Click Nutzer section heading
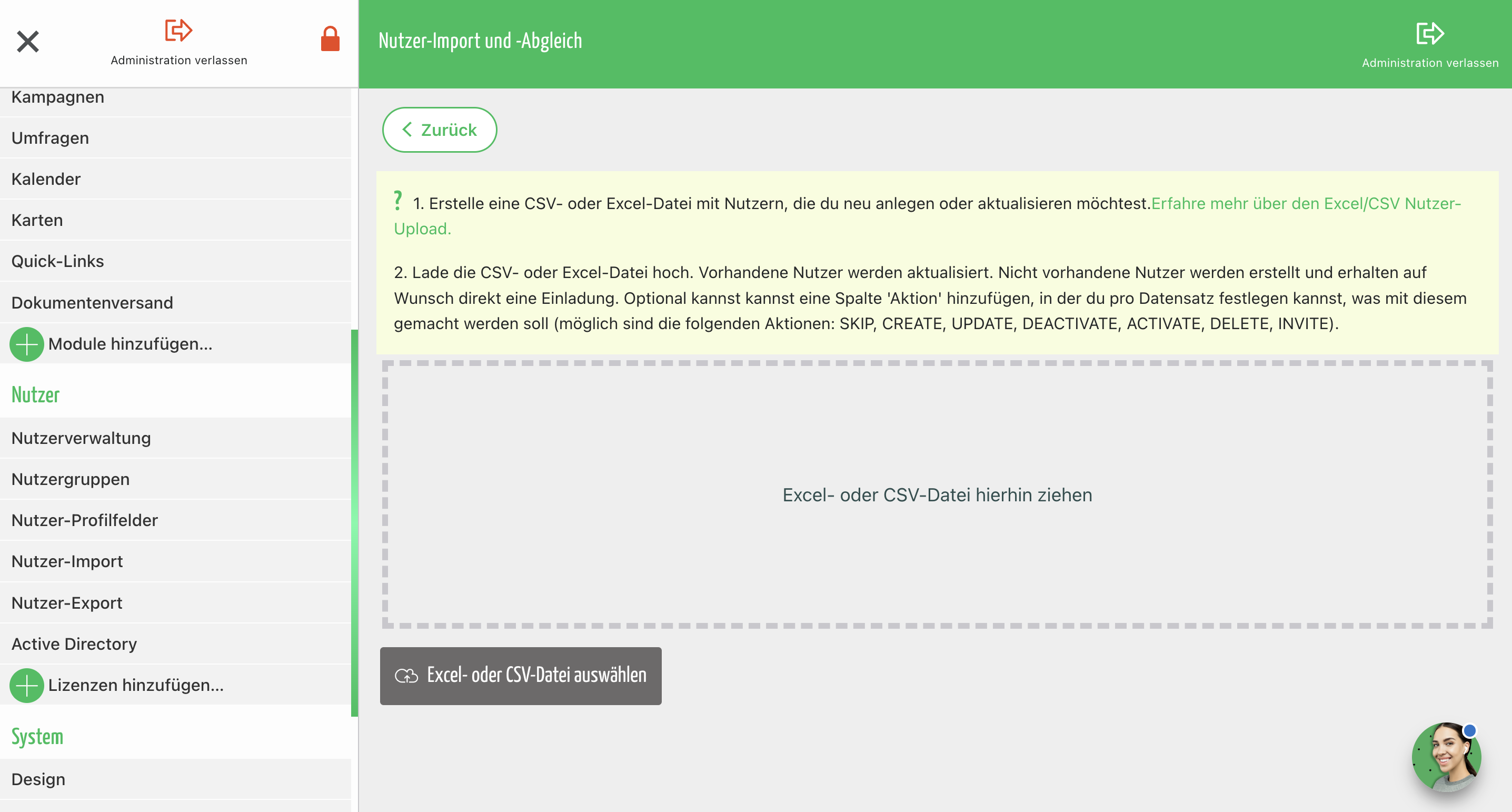Viewport: 1512px width, 812px height. click(36, 395)
